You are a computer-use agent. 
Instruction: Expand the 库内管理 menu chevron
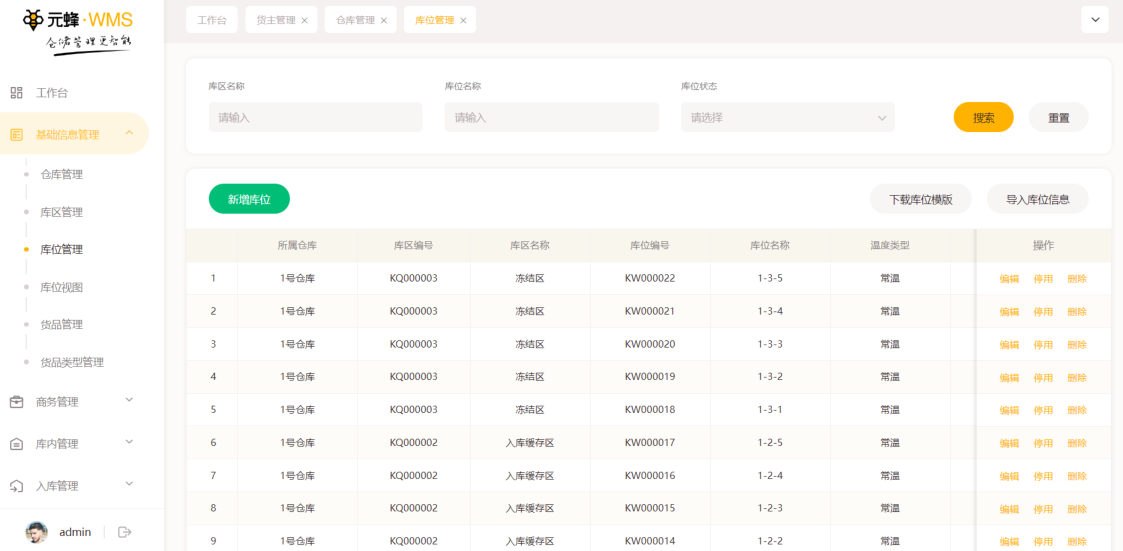[129, 442]
